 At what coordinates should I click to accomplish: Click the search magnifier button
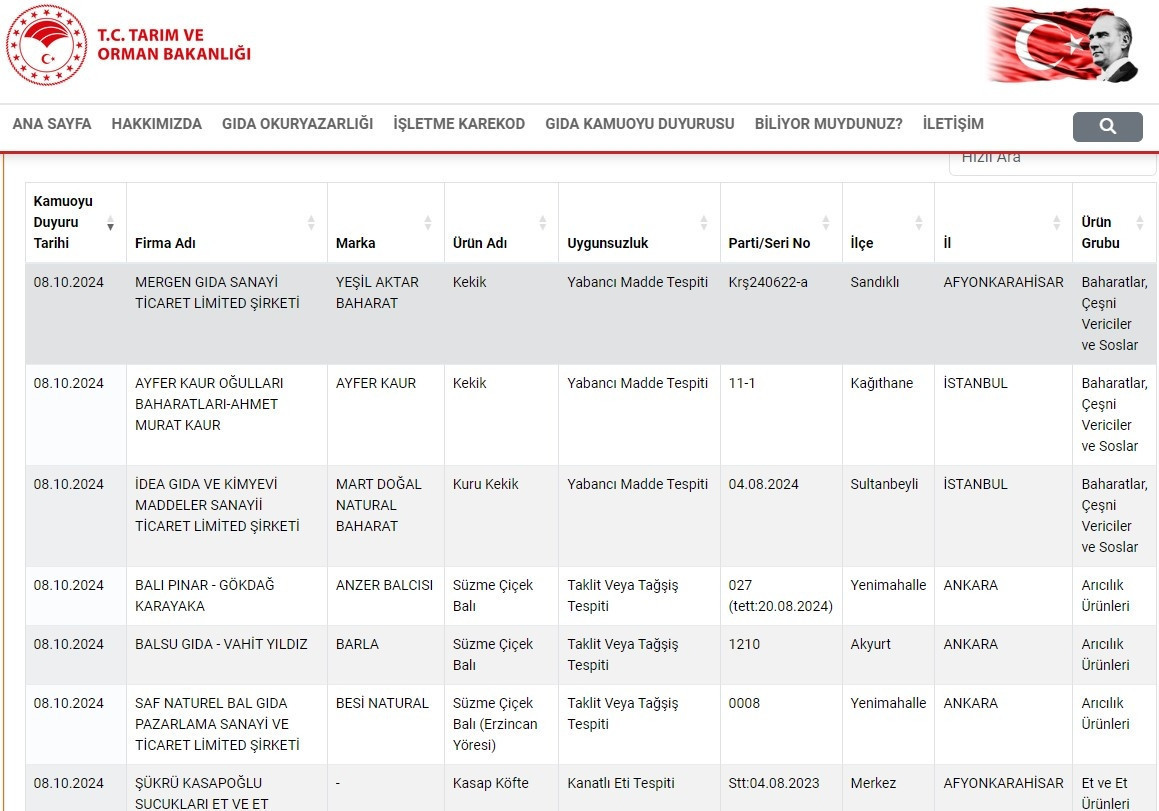coord(1107,126)
